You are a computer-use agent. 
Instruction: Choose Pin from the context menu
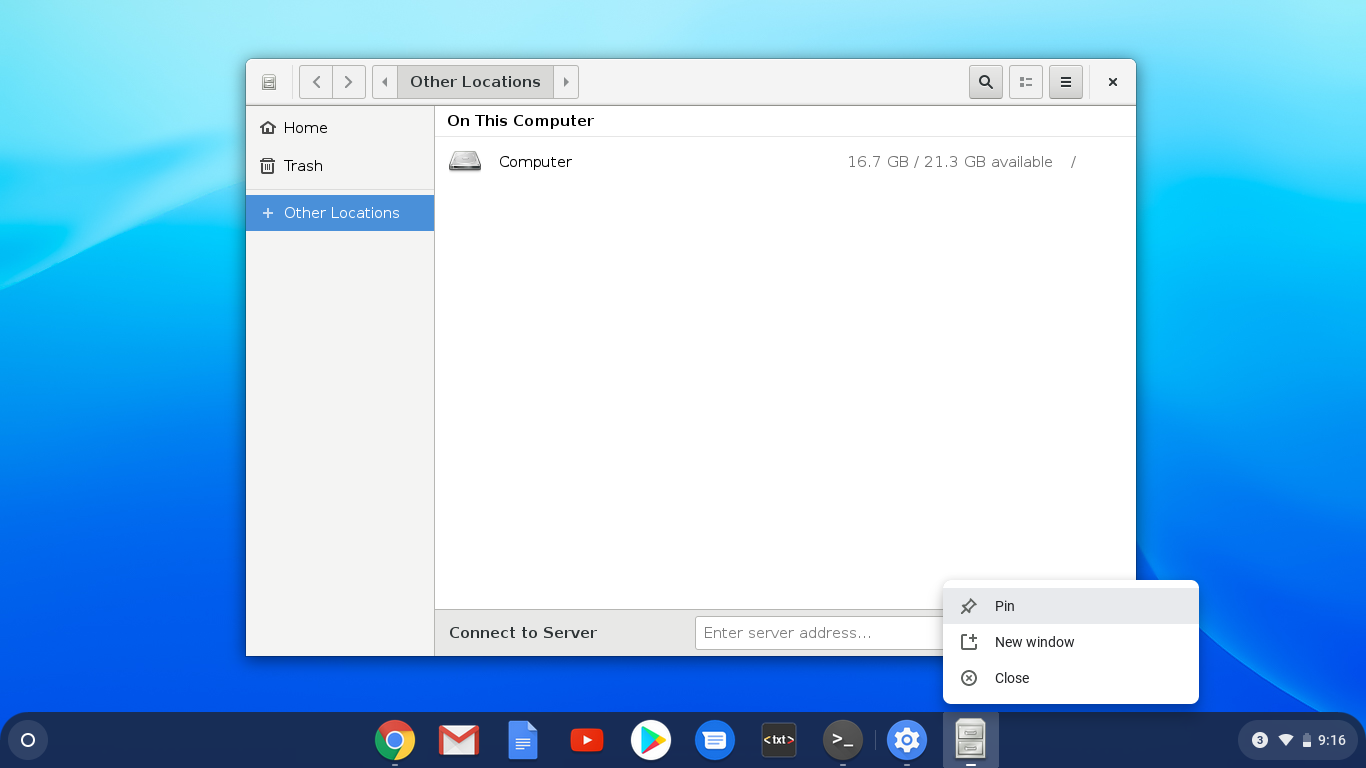tap(1071, 606)
